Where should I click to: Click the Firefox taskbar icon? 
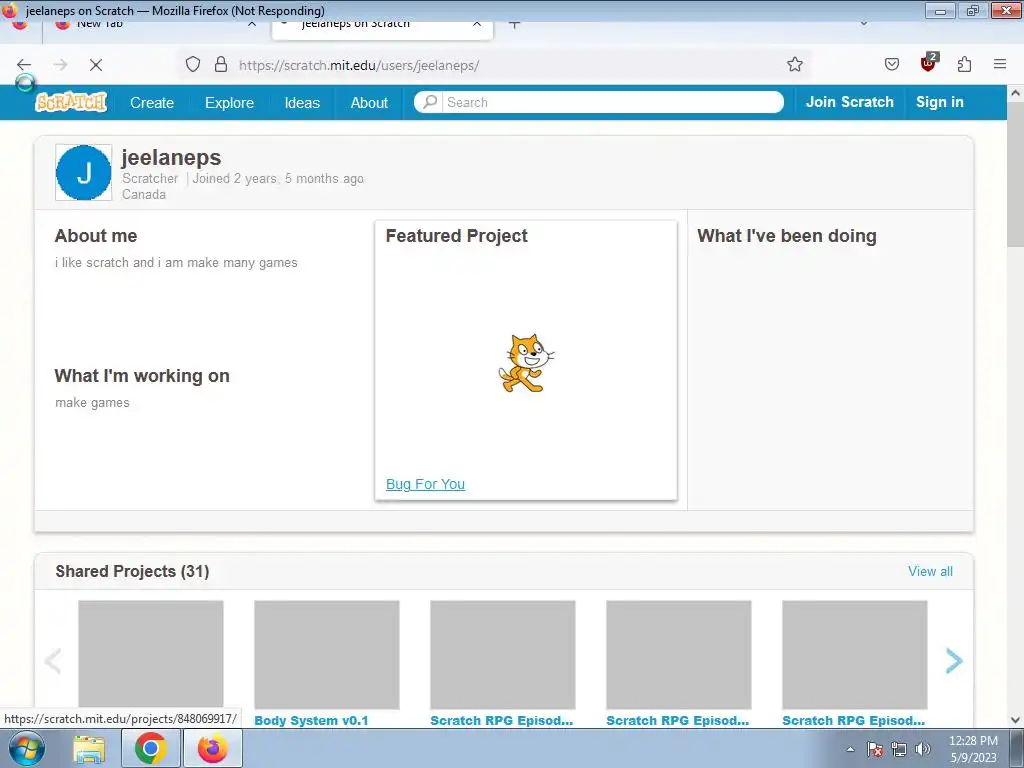coord(213,748)
